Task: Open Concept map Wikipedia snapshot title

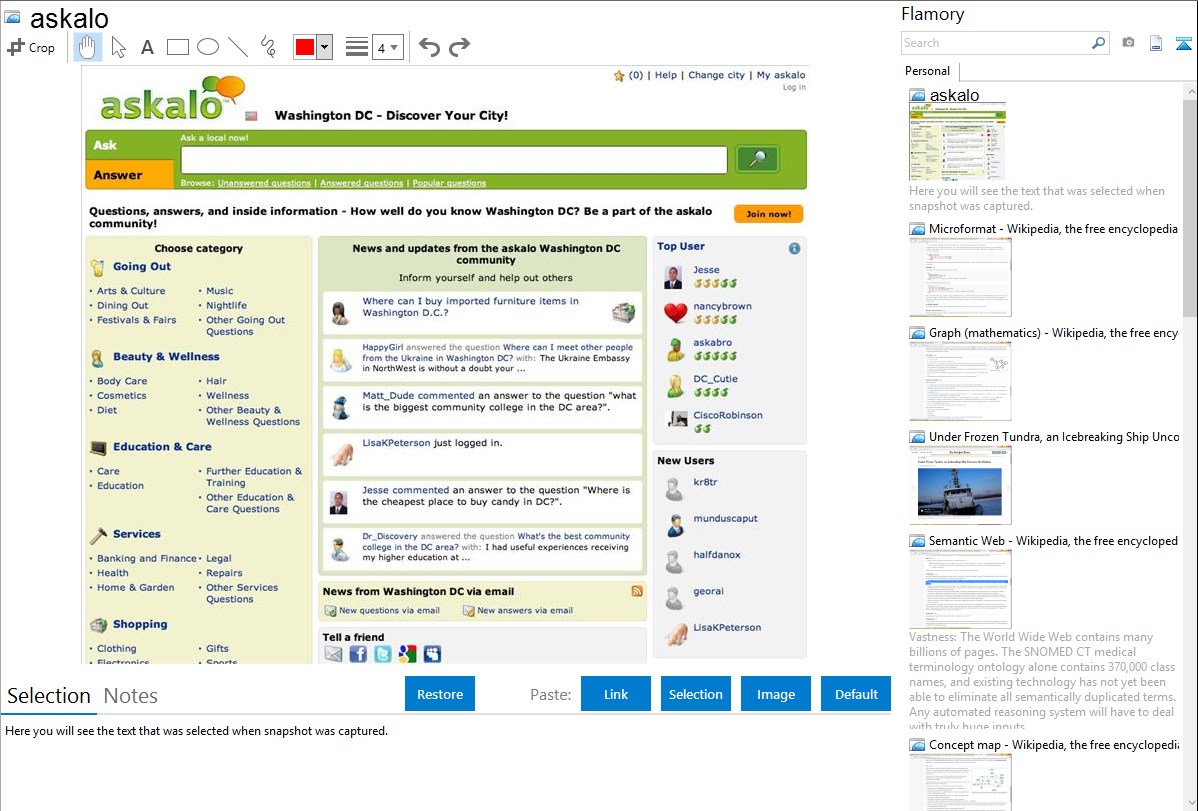Action: click(x=1054, y=744)
